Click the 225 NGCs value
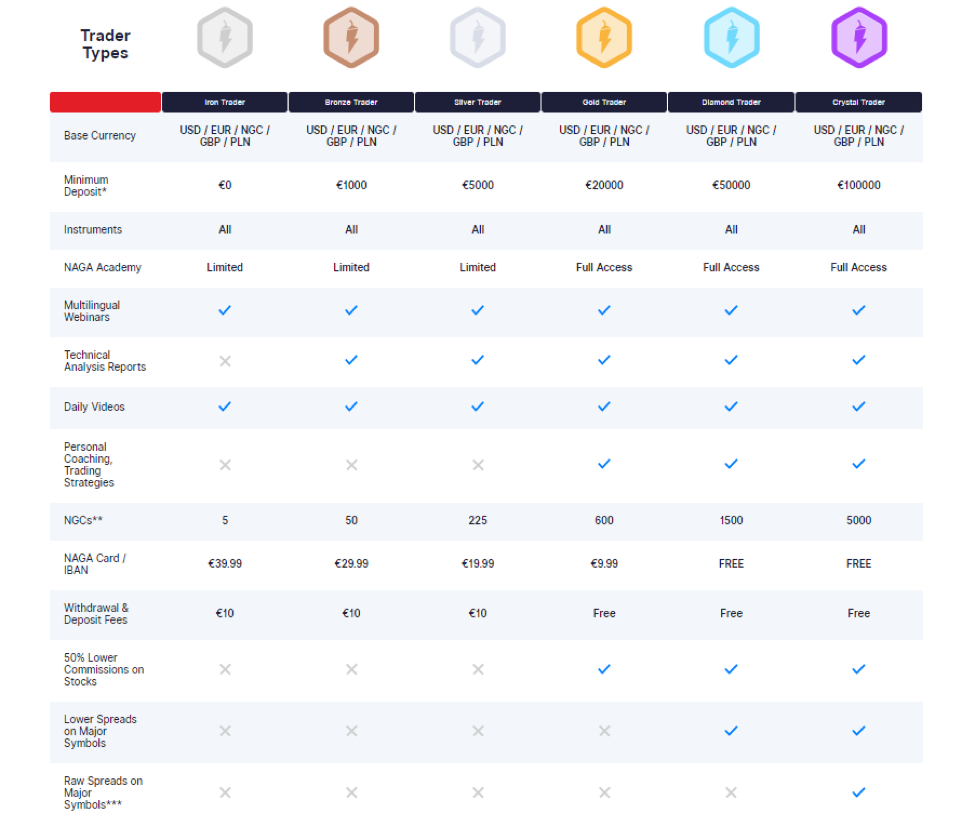975x826 pixels. pos(478,521)
